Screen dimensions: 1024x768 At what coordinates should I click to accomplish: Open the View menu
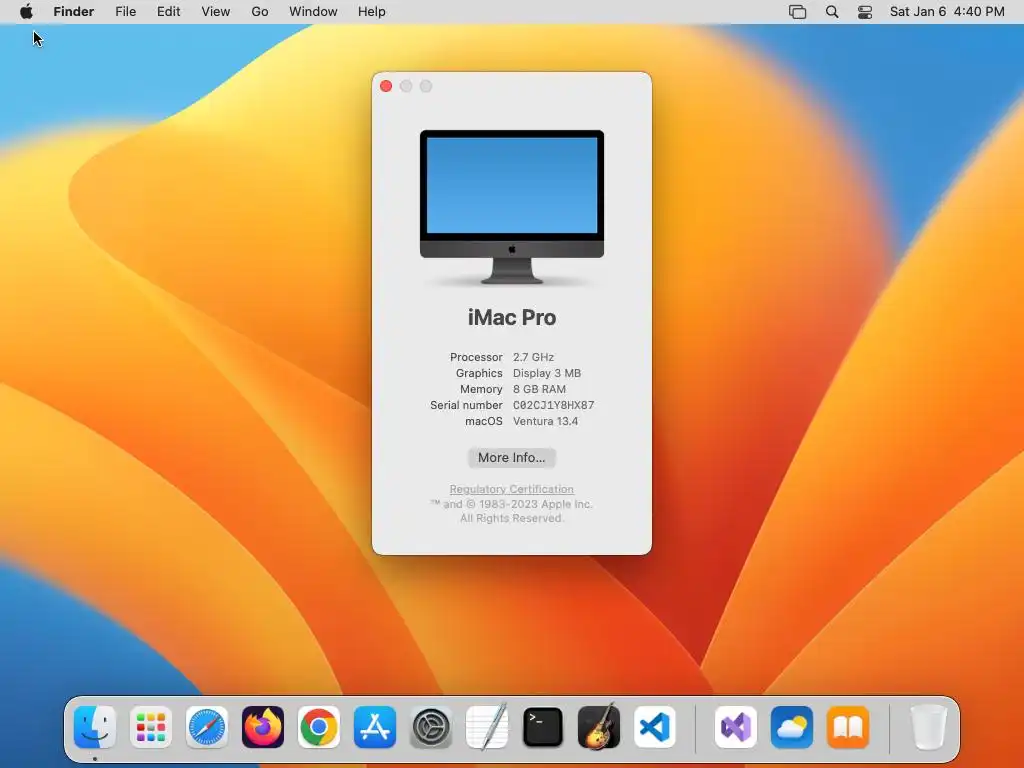pos(216,12)
